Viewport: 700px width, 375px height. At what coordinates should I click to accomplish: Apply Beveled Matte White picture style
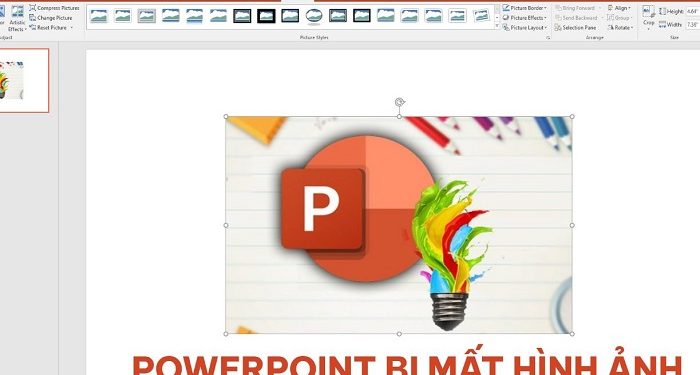point(123,16)
